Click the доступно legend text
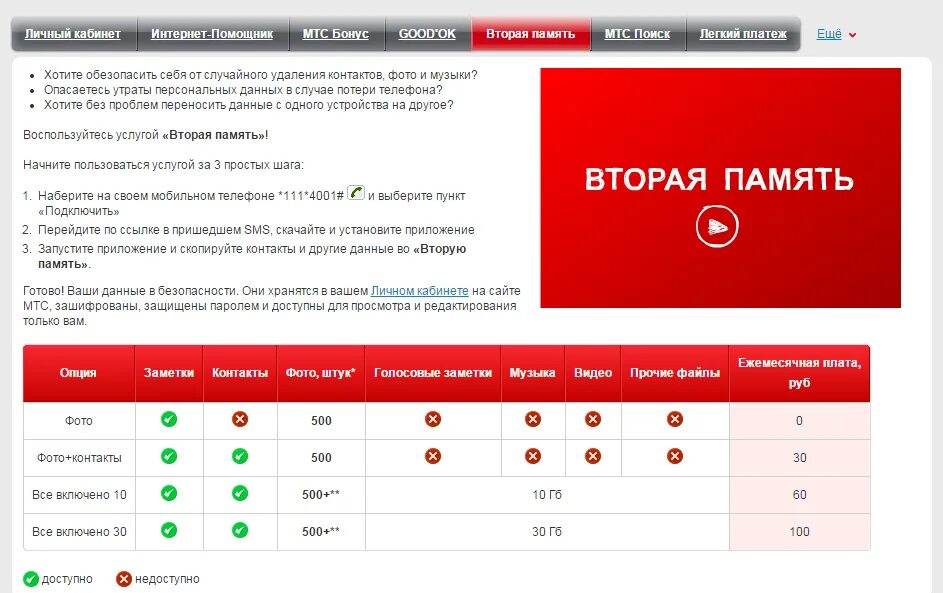The height and width of the screenshot is (593, 943). point(67,579)
